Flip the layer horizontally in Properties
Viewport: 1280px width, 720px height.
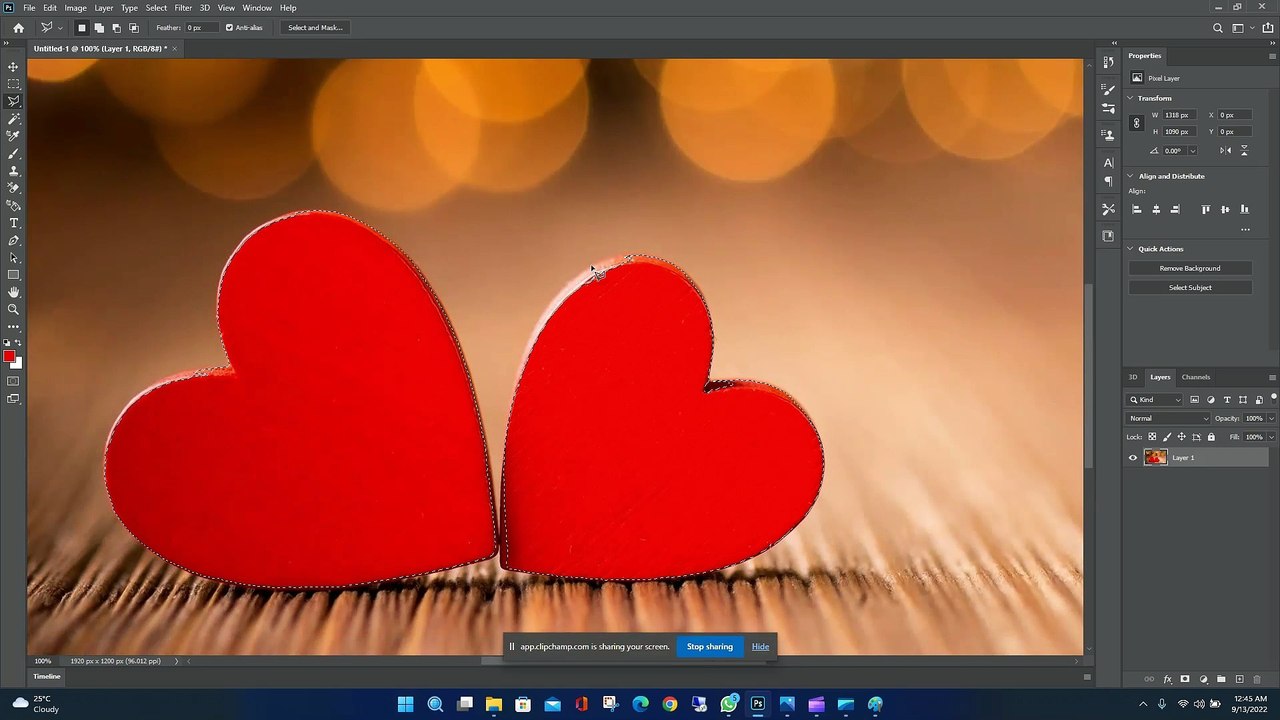[1226, 151]
